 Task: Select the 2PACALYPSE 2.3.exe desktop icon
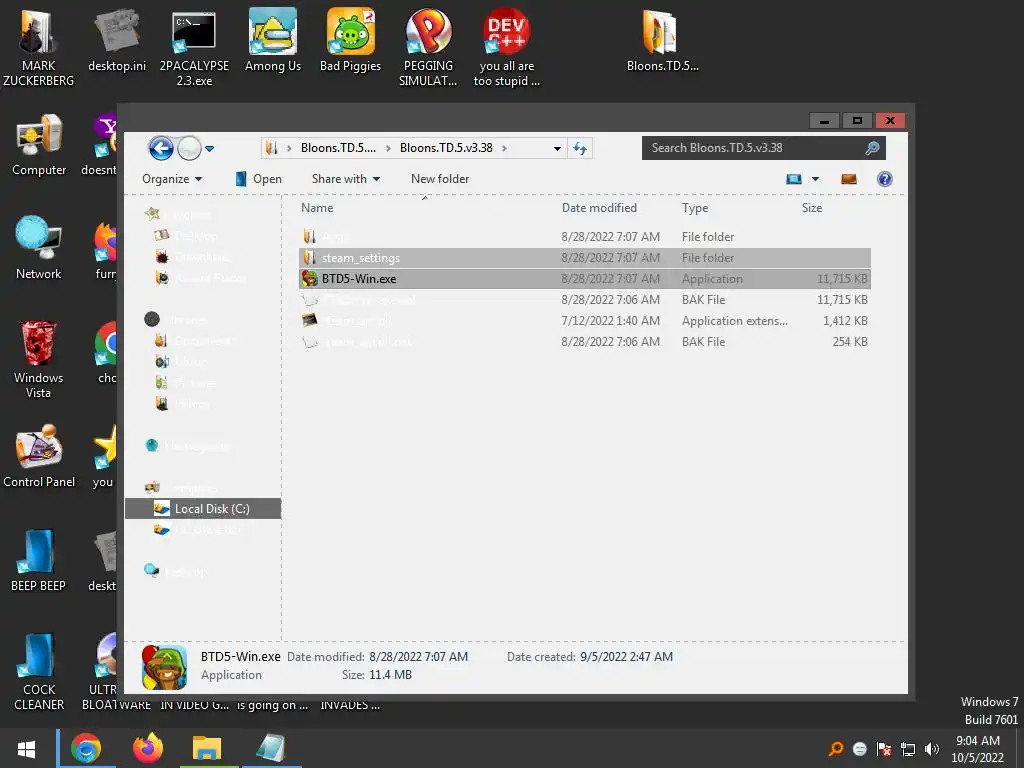(194, 47)
